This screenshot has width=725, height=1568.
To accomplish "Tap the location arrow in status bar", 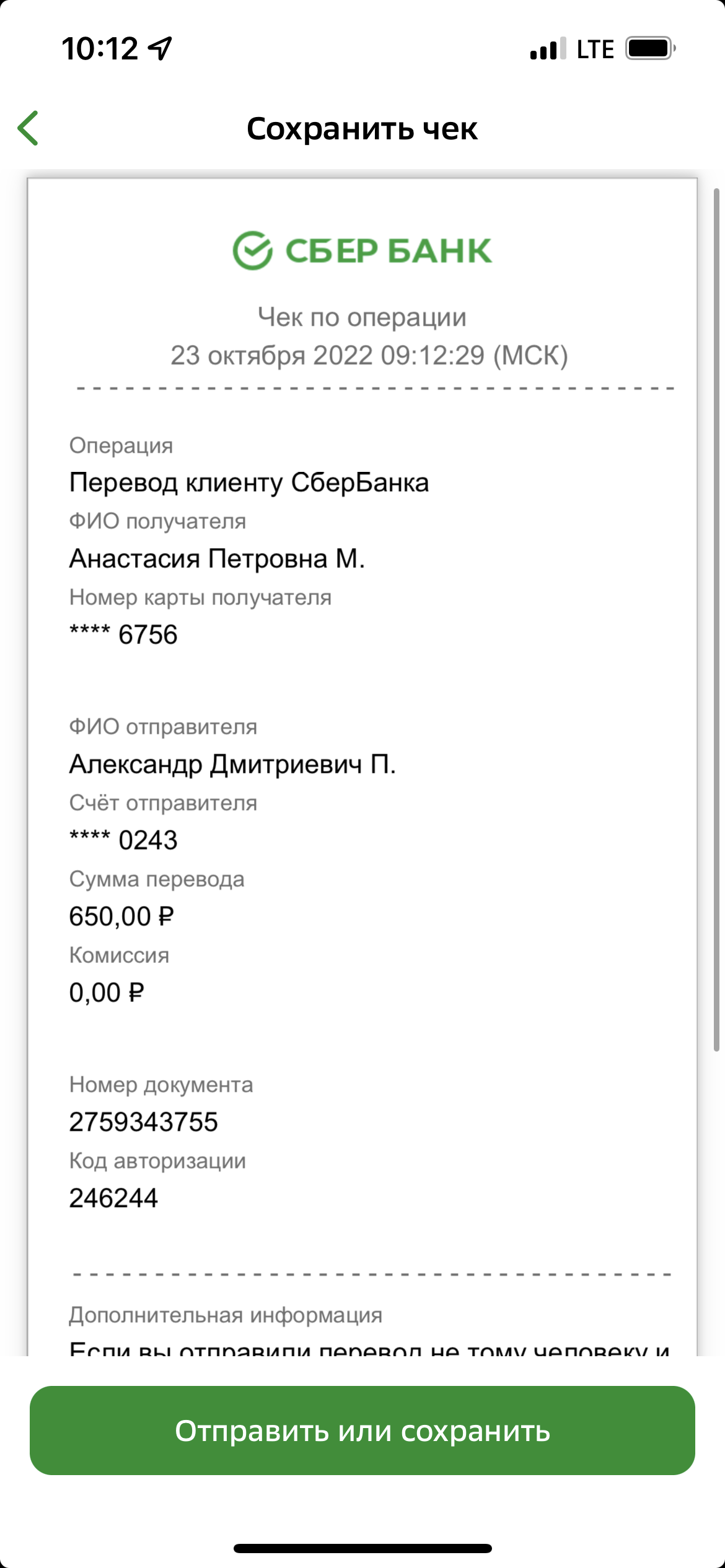I will point(160,48).
